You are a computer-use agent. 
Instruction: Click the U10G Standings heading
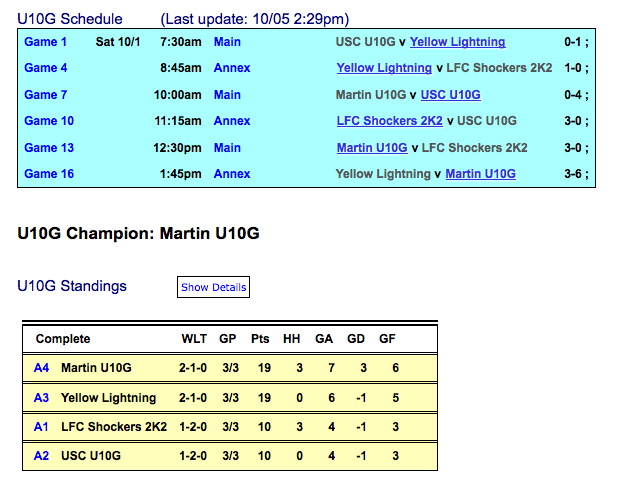pos(72,286)
